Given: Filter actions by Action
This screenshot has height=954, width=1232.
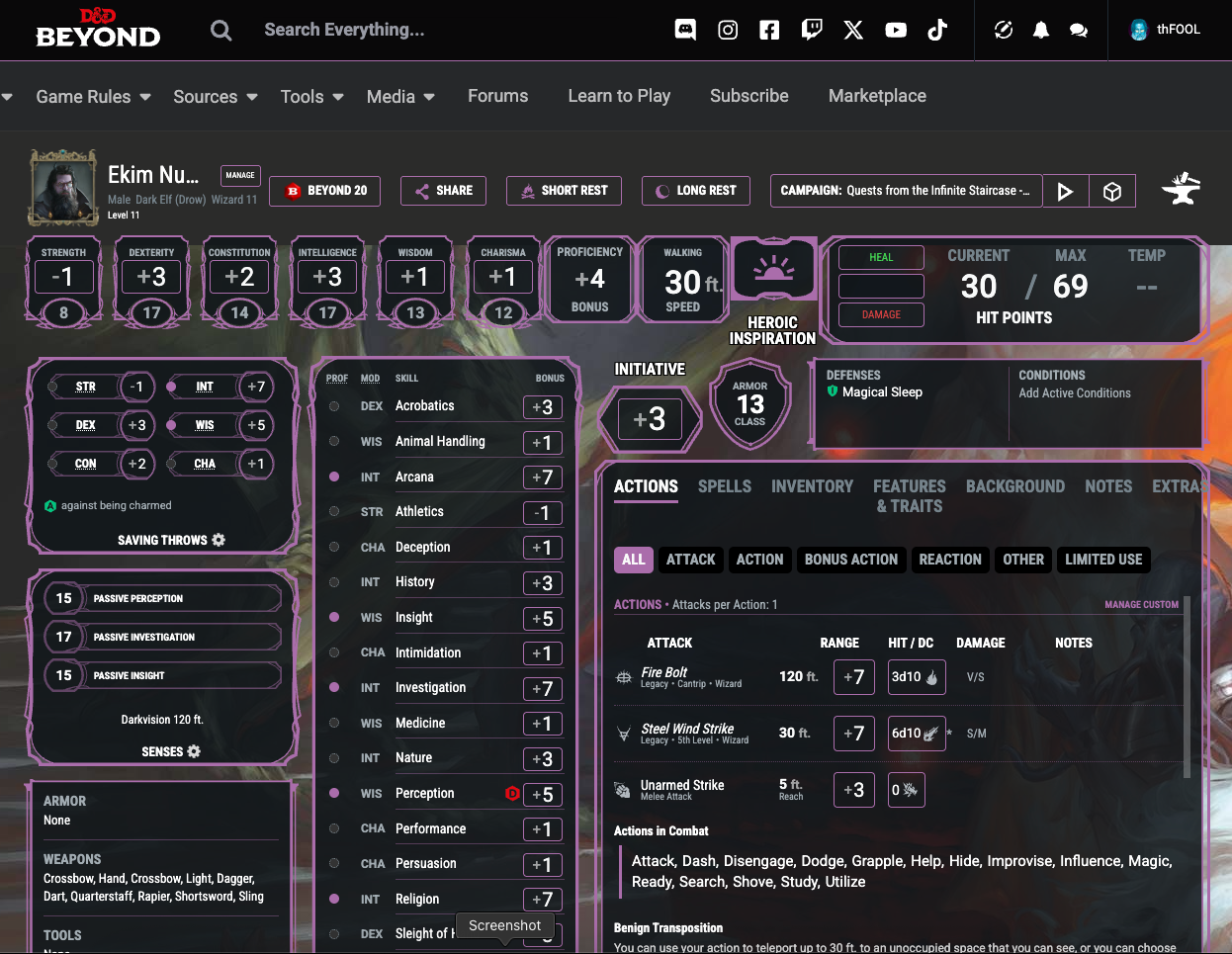Looking at the screenshot, I should click(x=760, y=560).
